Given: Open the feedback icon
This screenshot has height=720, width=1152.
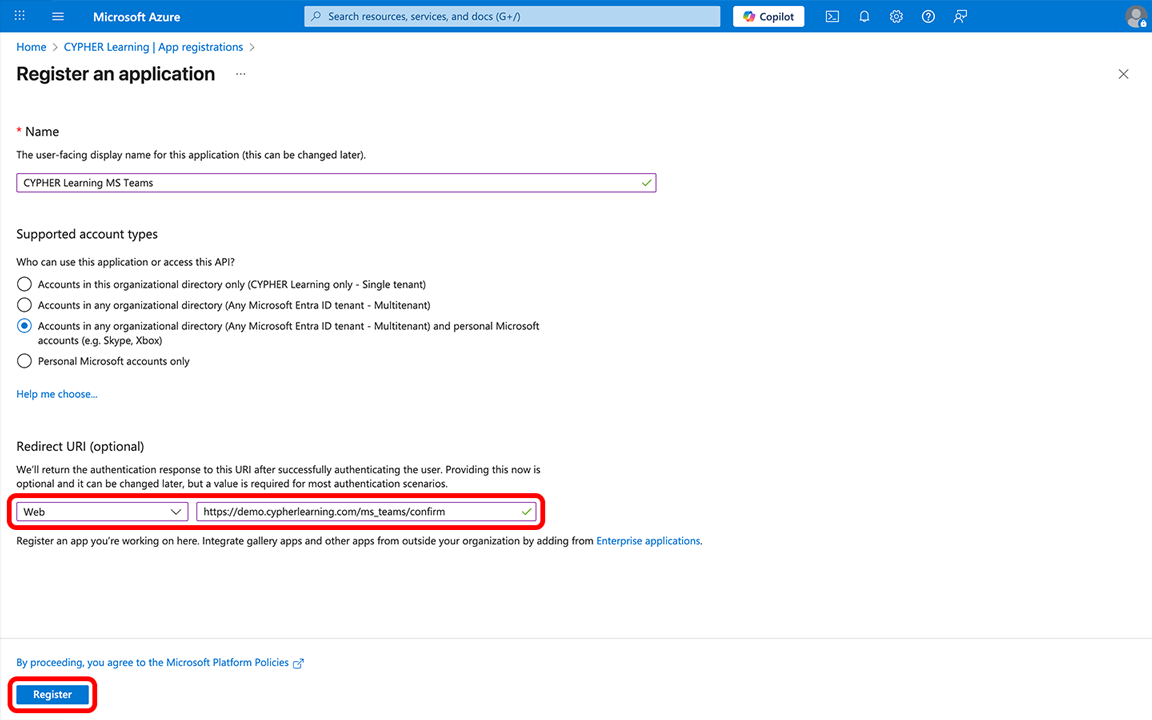Looking at the screenshot, I should coord(960,16).
